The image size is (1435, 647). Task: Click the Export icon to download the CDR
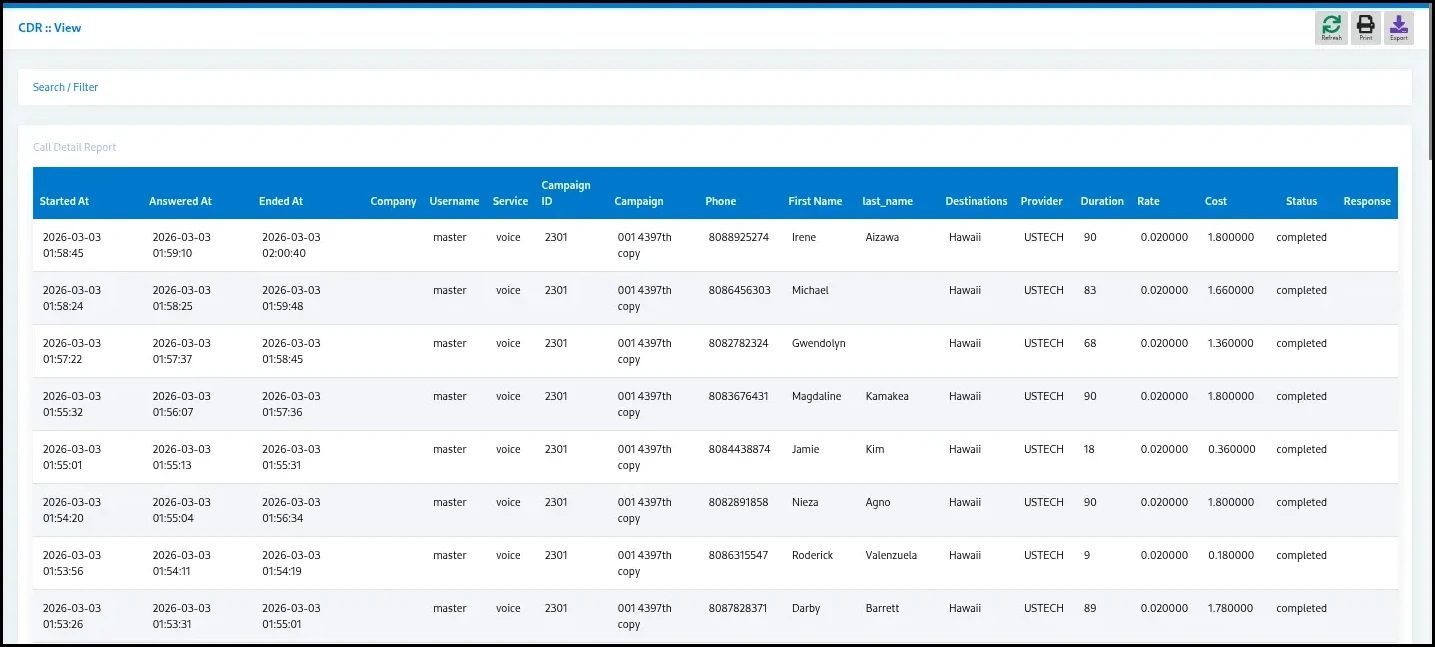(x=1398, y=27)
